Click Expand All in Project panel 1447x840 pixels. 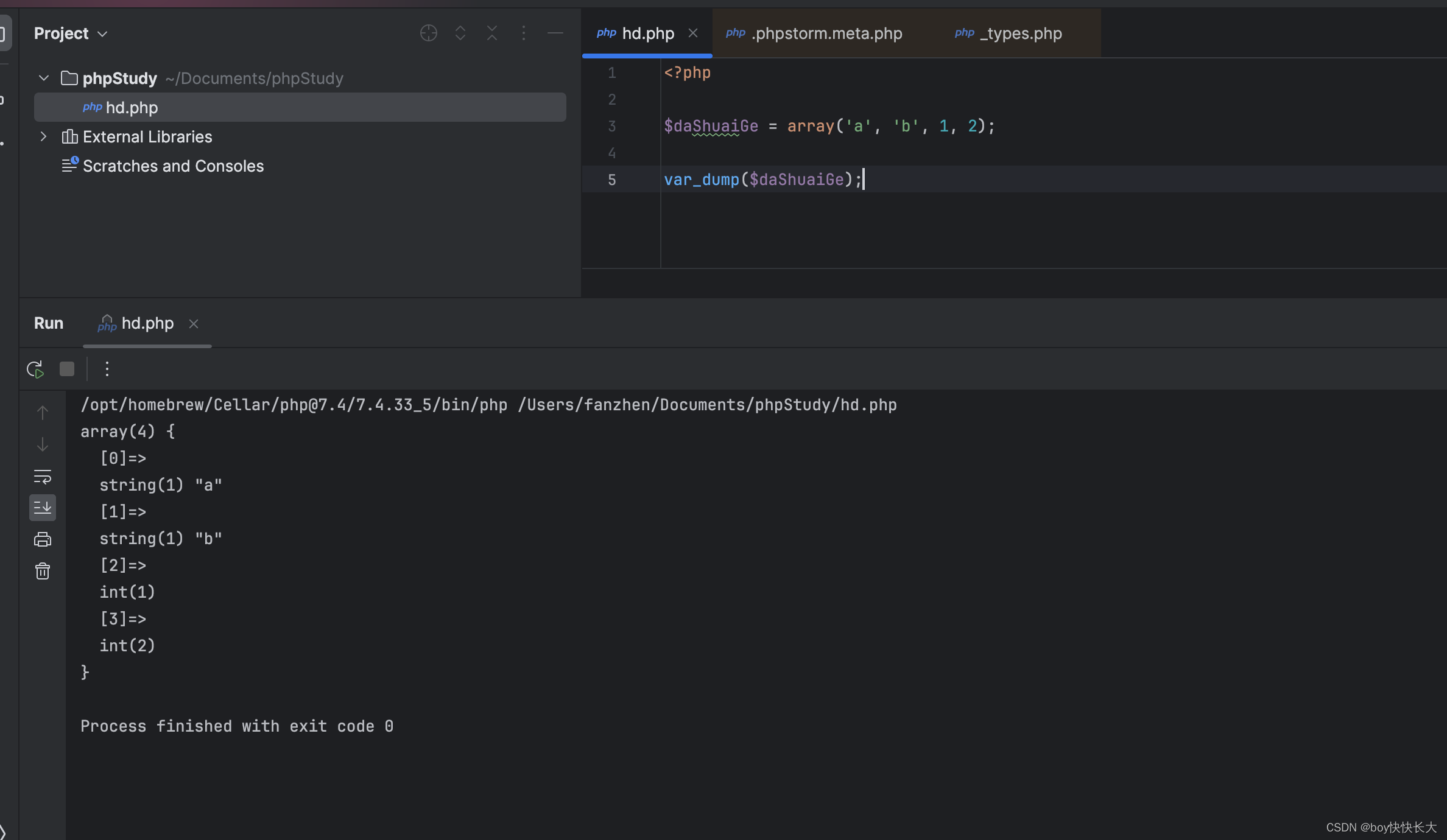point(460,33)
